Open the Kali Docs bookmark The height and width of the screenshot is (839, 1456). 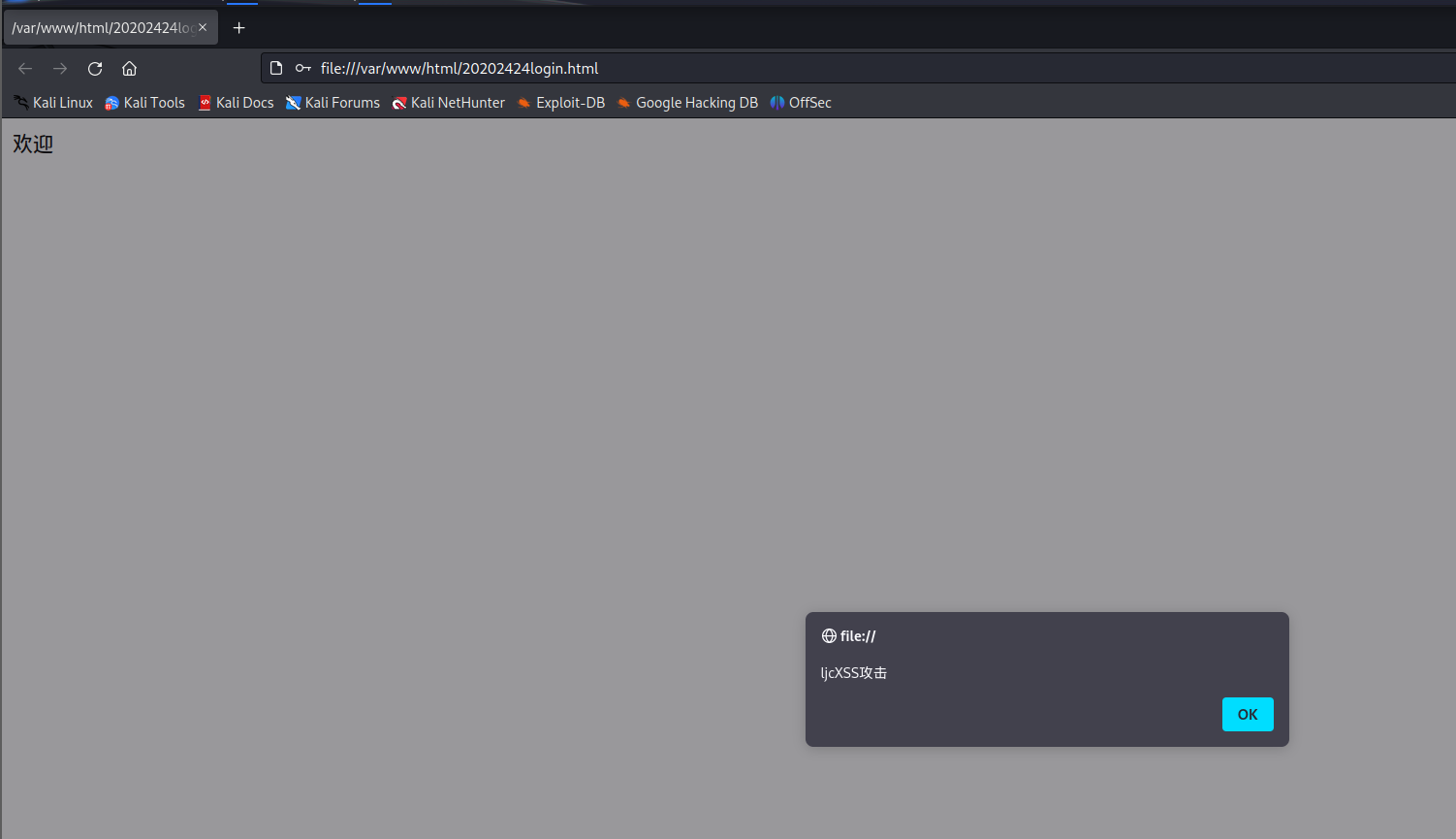click(236, 103)
